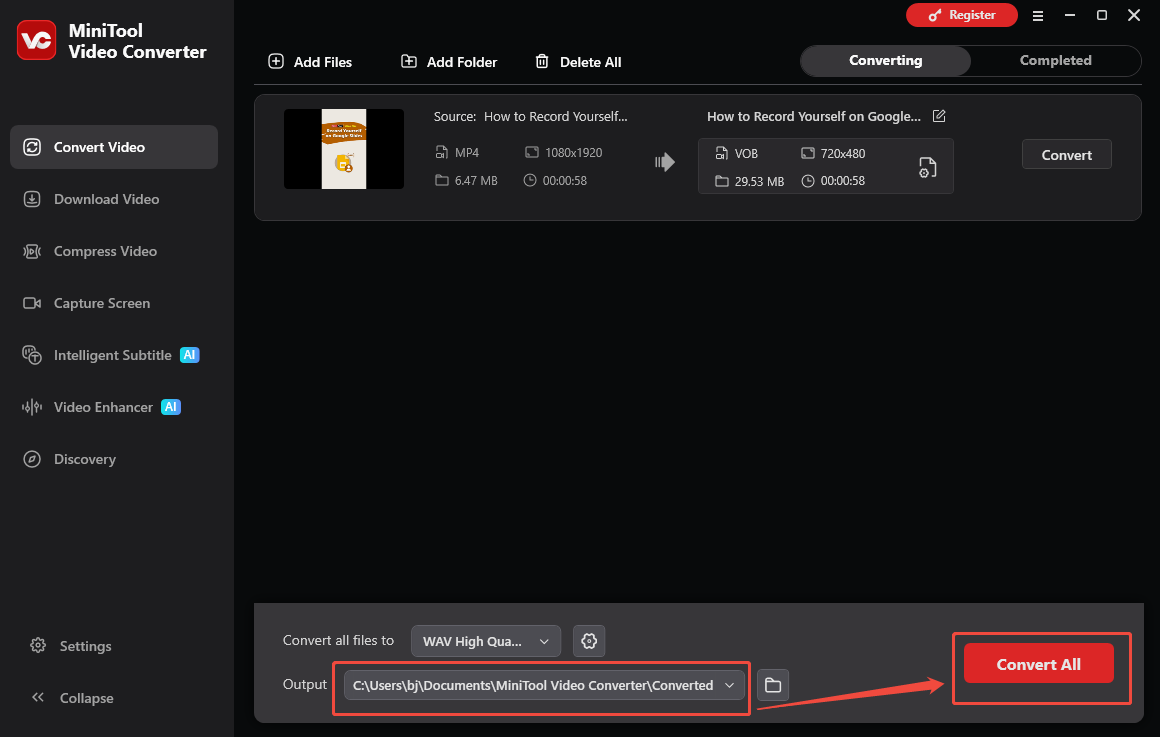Open output format settings file-gear icon
This screenshot has height=737, width=1160.
tap(927, 167)
